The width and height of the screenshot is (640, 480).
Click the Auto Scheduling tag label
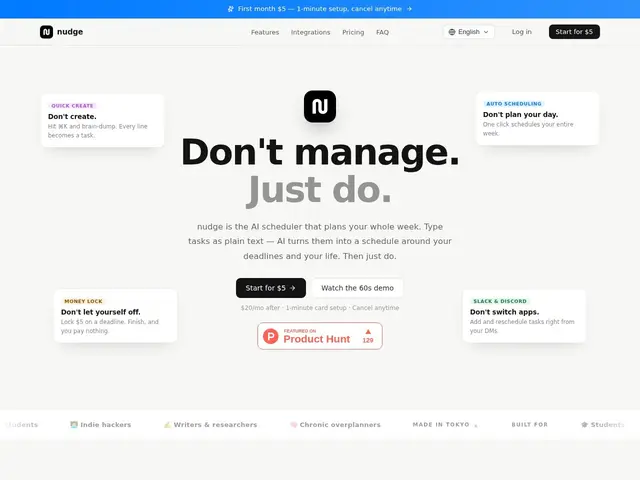pyautogui.click(x=513, y=104)
